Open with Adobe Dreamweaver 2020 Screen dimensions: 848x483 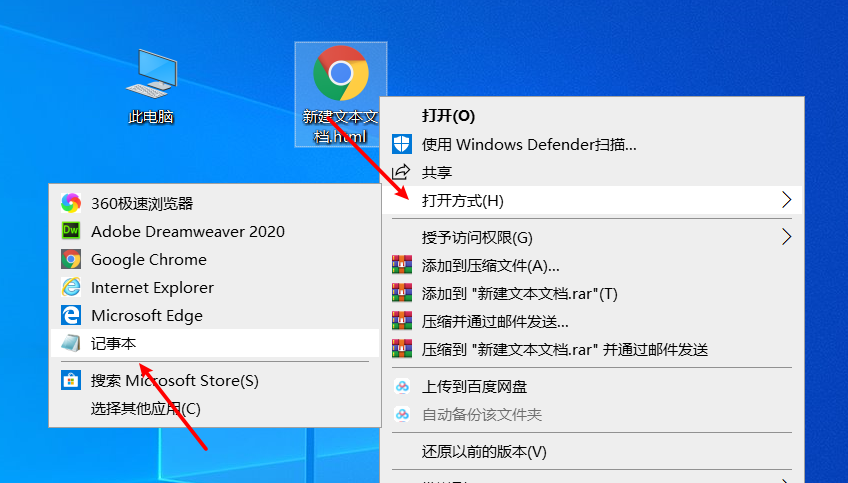click(215, 231)
